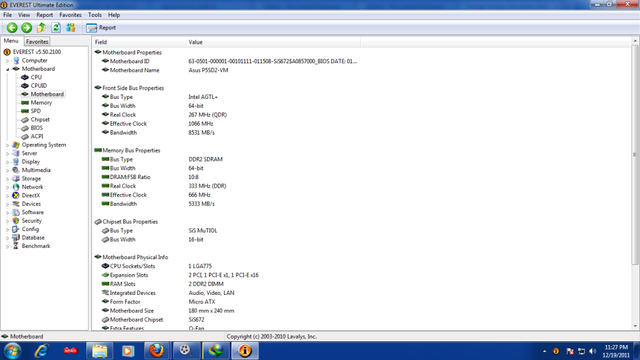This screenshot has height=360, width=640.
Task: Expand the Computer tree node
Action: [7, 60]
